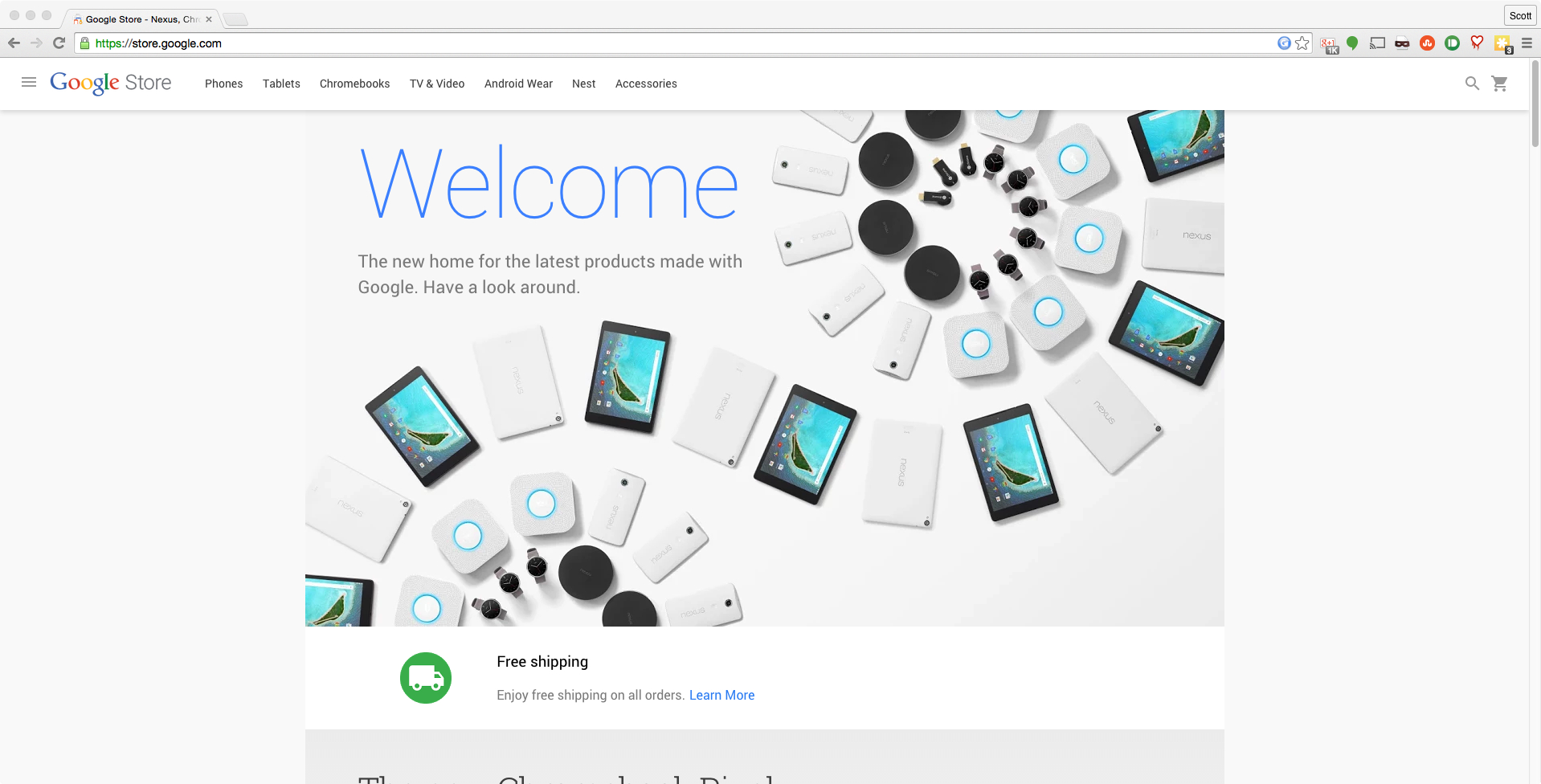Click the Scott profile button
This screenshot has width=1541, height=784.
pyautogui.click(x=1520, y=15)
